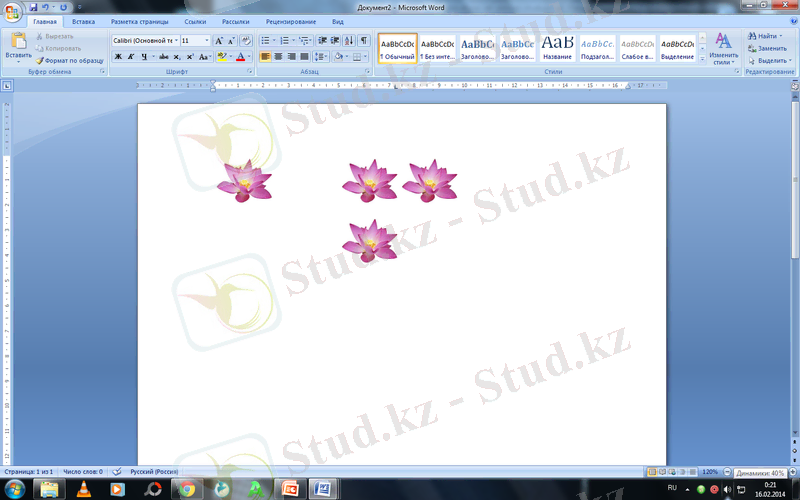The width and height of the screenshot is (800, 500).
Task: Toggle italic formatting (К)
Action: (131, 57)
